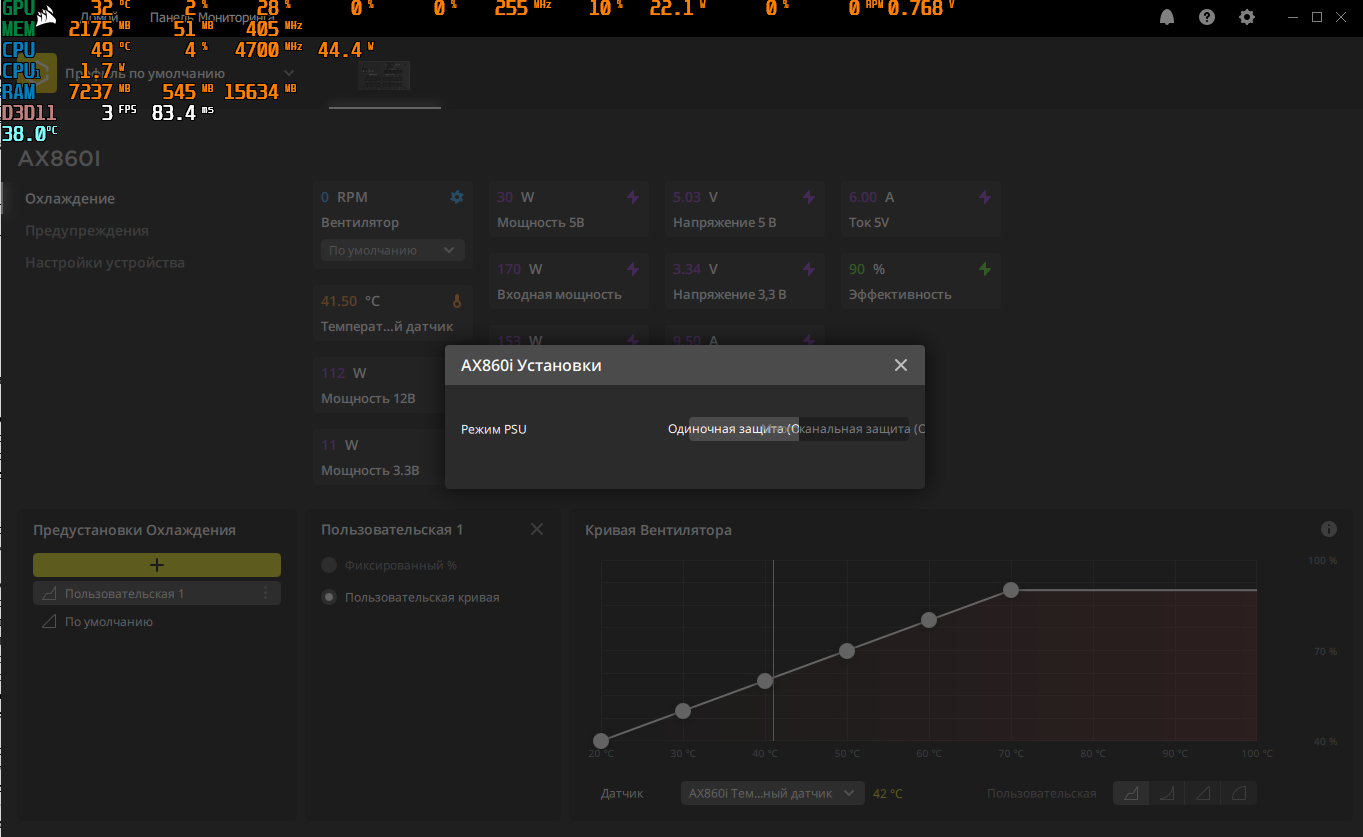This screenshot has height=837, width=1363.
Task: Open the Предупреждения section
Action: [x=87, y=231]
